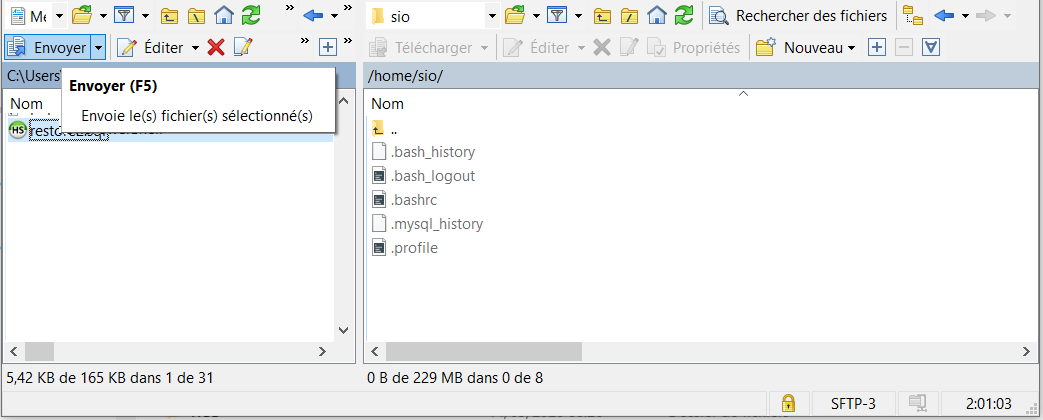Refresh the local panel file list
Viewport: 1043px width, 420px height.
point(252,16)
